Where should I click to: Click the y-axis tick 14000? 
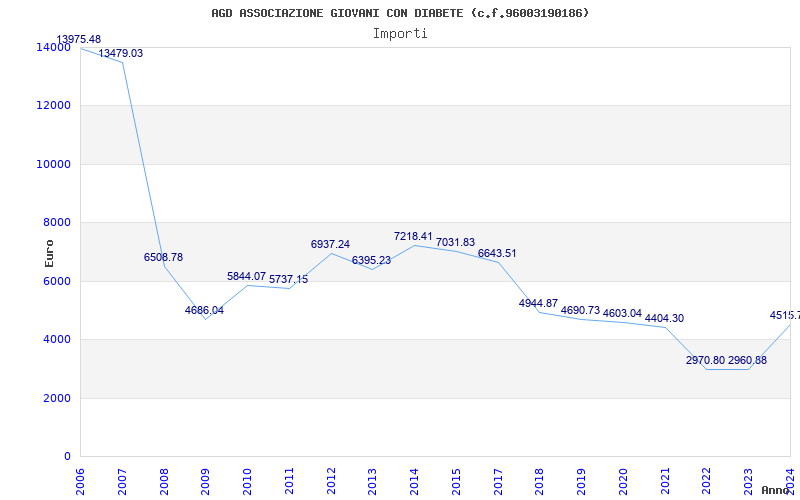pos(53,47)
